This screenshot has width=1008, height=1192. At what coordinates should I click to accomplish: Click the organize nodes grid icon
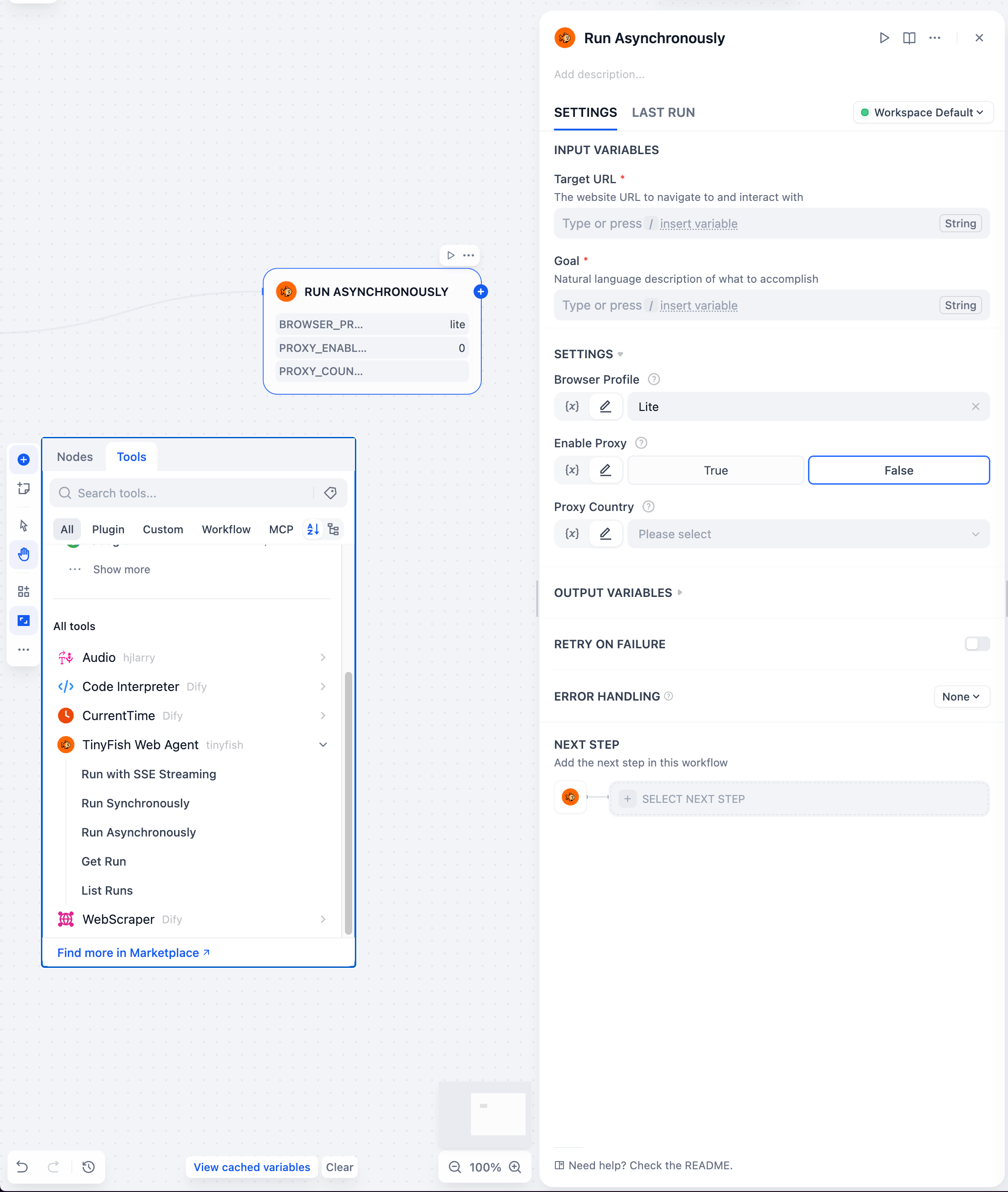[24, 591]
